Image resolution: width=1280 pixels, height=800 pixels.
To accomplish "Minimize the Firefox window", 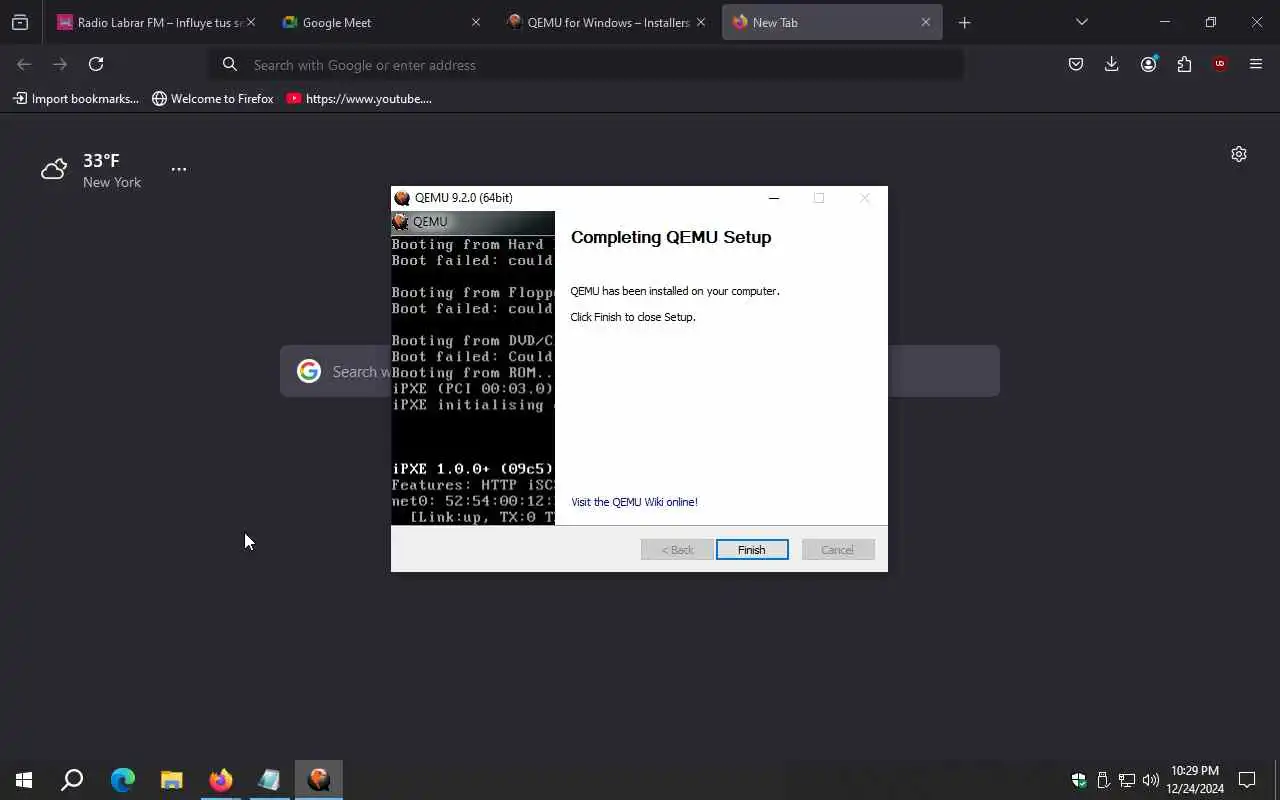I will coord(1164,22).
